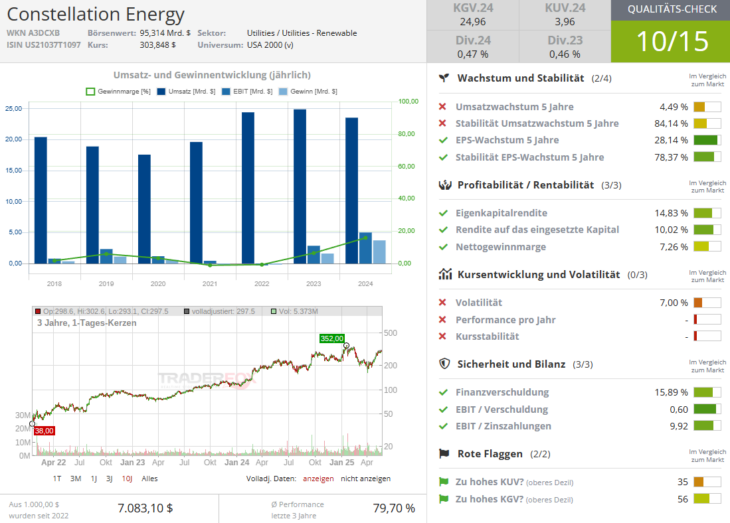This screenshot has width=730, height=523.
Task: Click the ISIN US21037T1097 text
Action: 44,45
